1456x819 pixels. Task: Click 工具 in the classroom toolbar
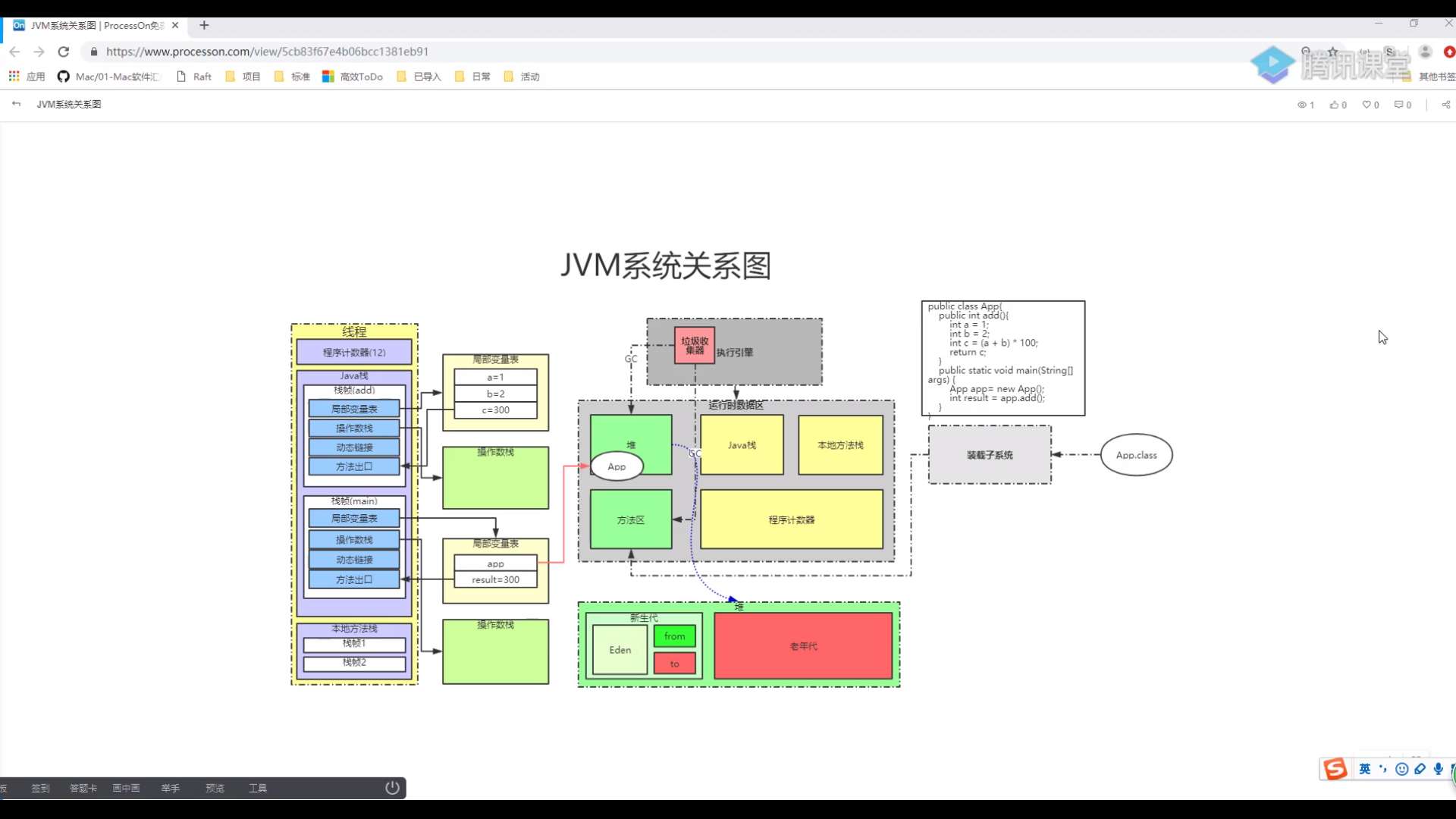[x=258, y=788]
